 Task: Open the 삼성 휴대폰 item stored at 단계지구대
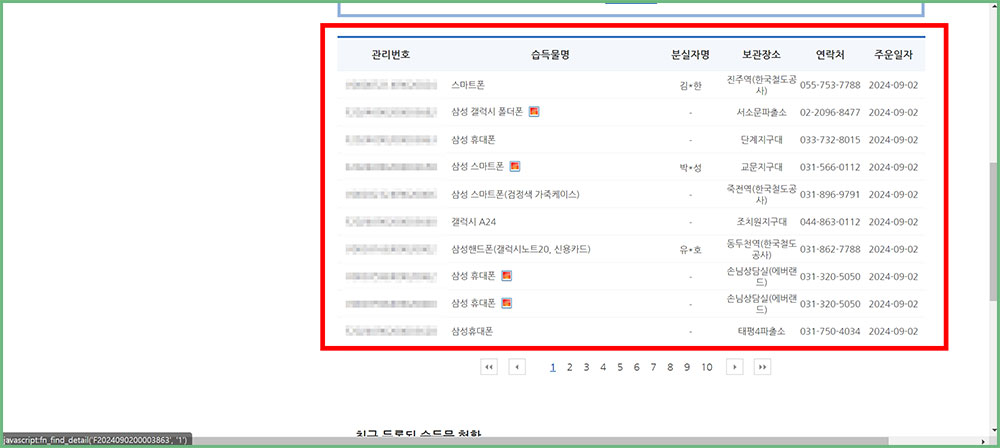pos(473,140)
